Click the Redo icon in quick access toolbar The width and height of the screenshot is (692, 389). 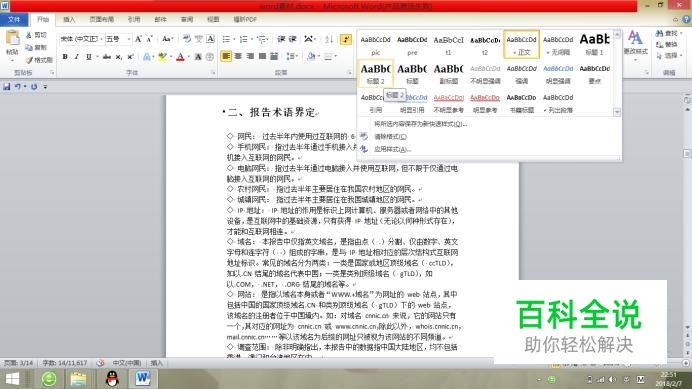pos(34,87)
